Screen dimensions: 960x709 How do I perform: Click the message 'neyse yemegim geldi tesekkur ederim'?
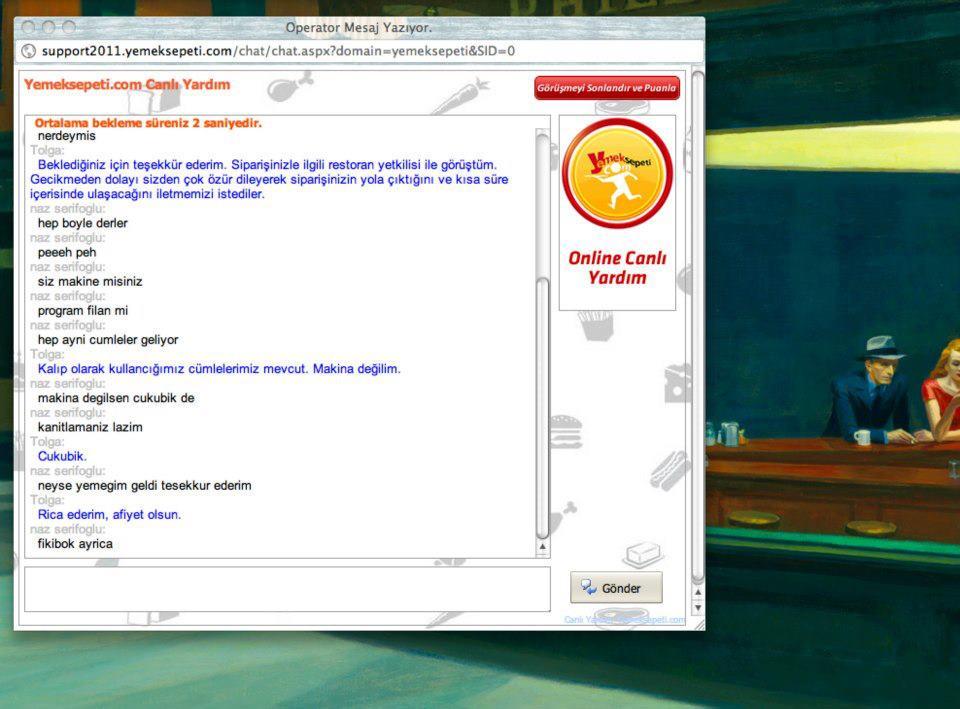144,486
